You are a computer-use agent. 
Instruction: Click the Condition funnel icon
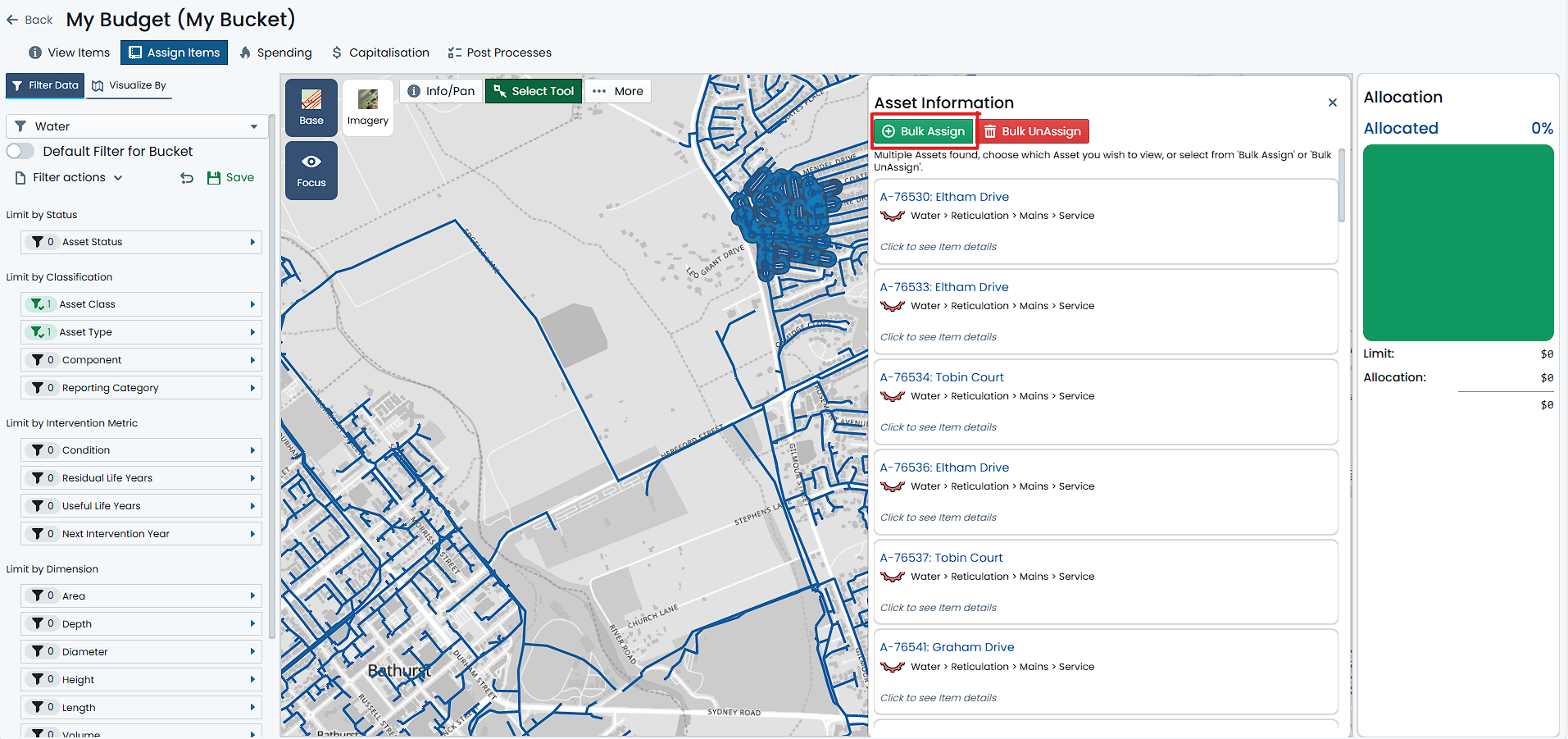pos(38,450)
